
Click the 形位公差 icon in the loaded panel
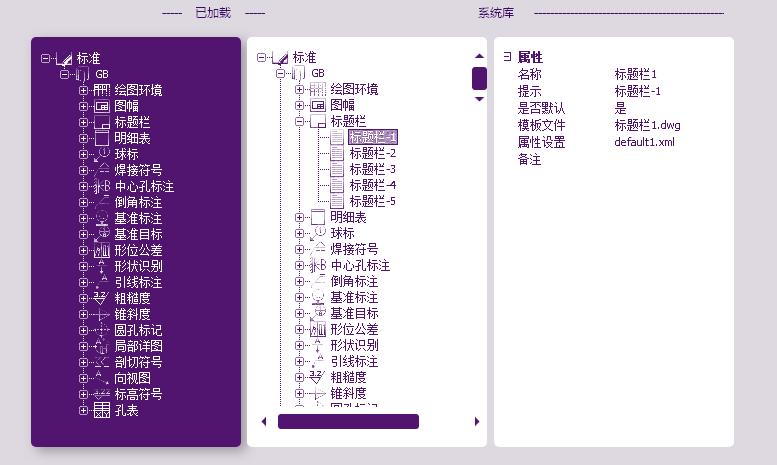(x=102, y=250)
